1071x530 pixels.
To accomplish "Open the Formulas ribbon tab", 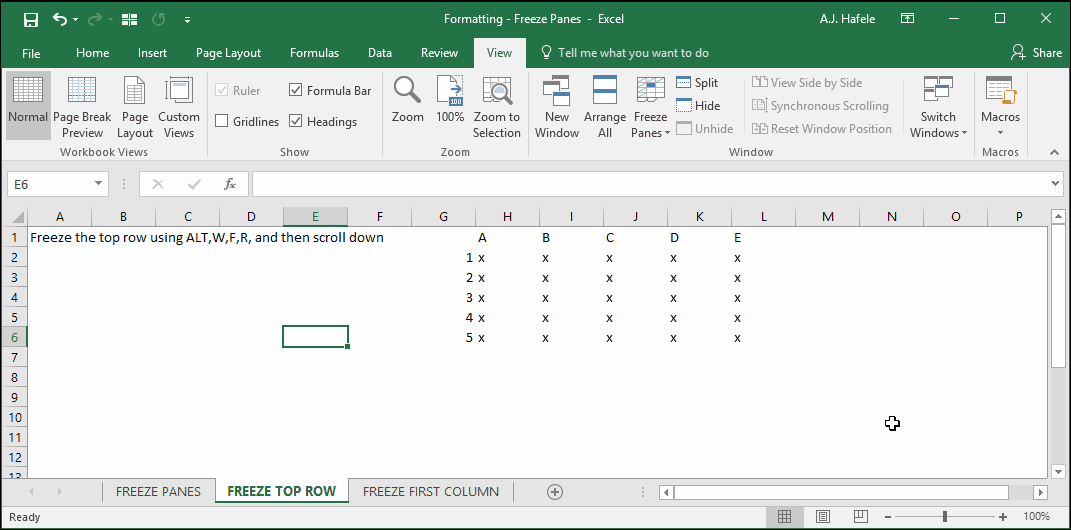I will [x=314, y=53].
